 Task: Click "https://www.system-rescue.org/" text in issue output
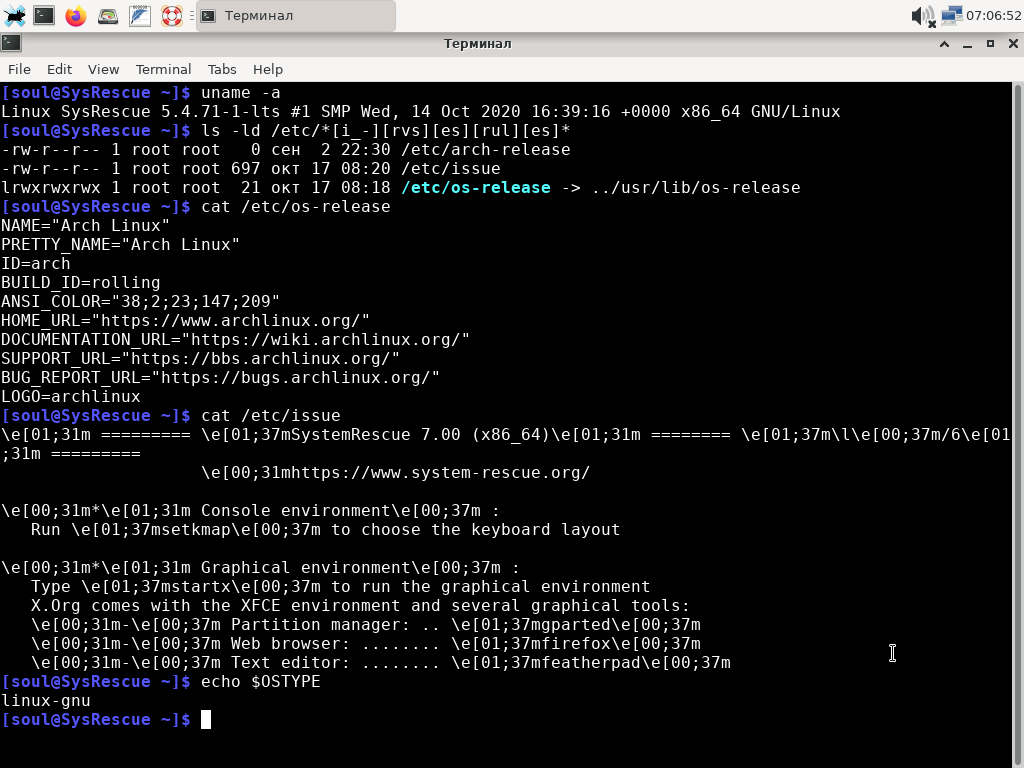click(x=441, y=473)
